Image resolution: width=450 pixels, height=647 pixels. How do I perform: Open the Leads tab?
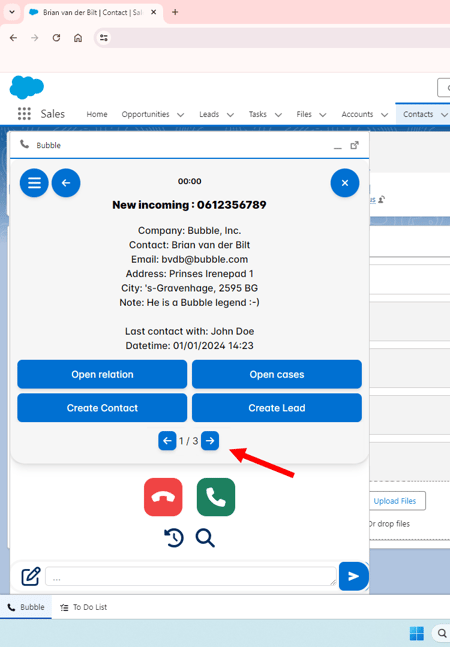click(x=209, y=114)
